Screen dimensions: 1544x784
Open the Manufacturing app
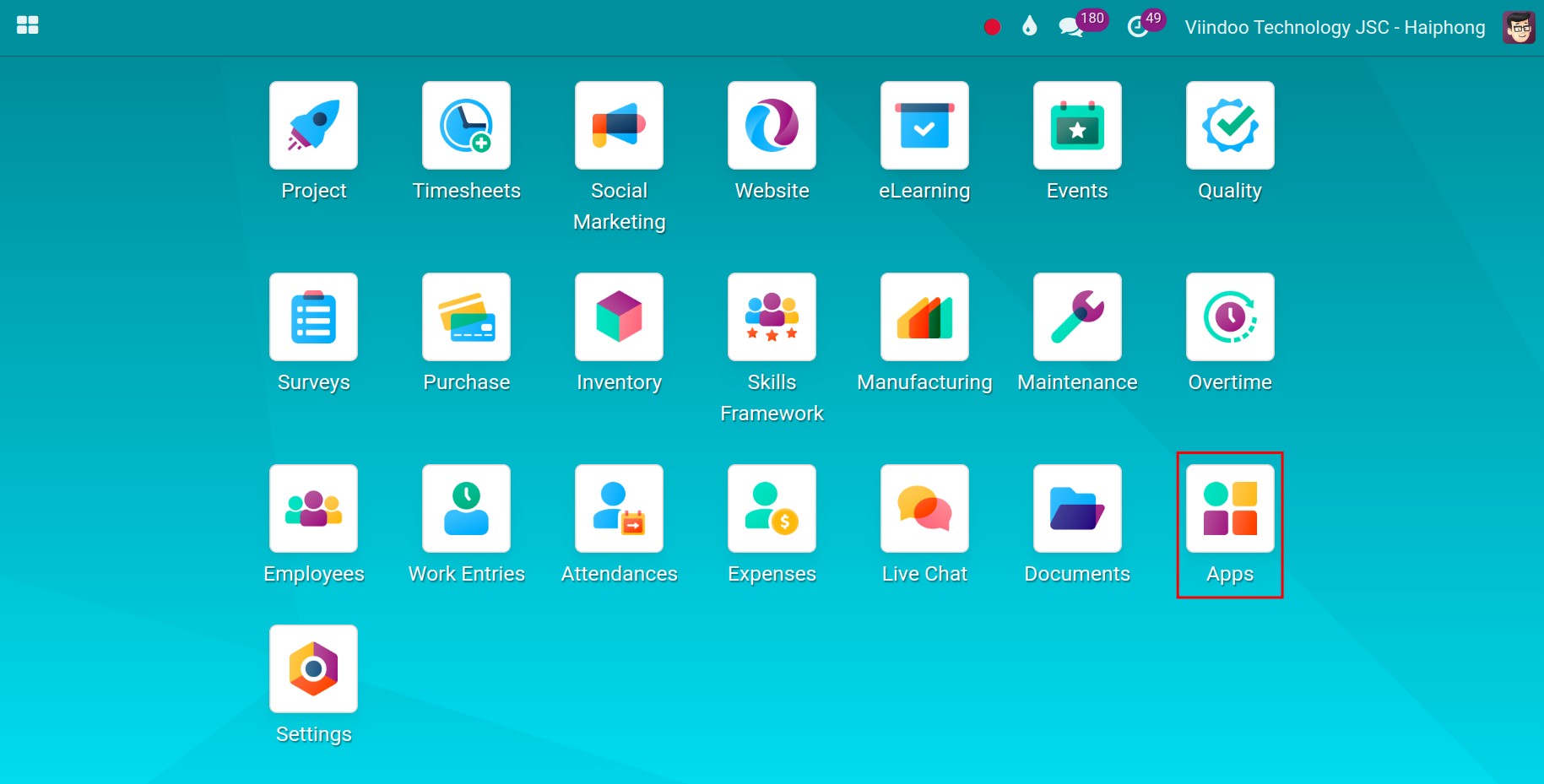coord(924,317)
